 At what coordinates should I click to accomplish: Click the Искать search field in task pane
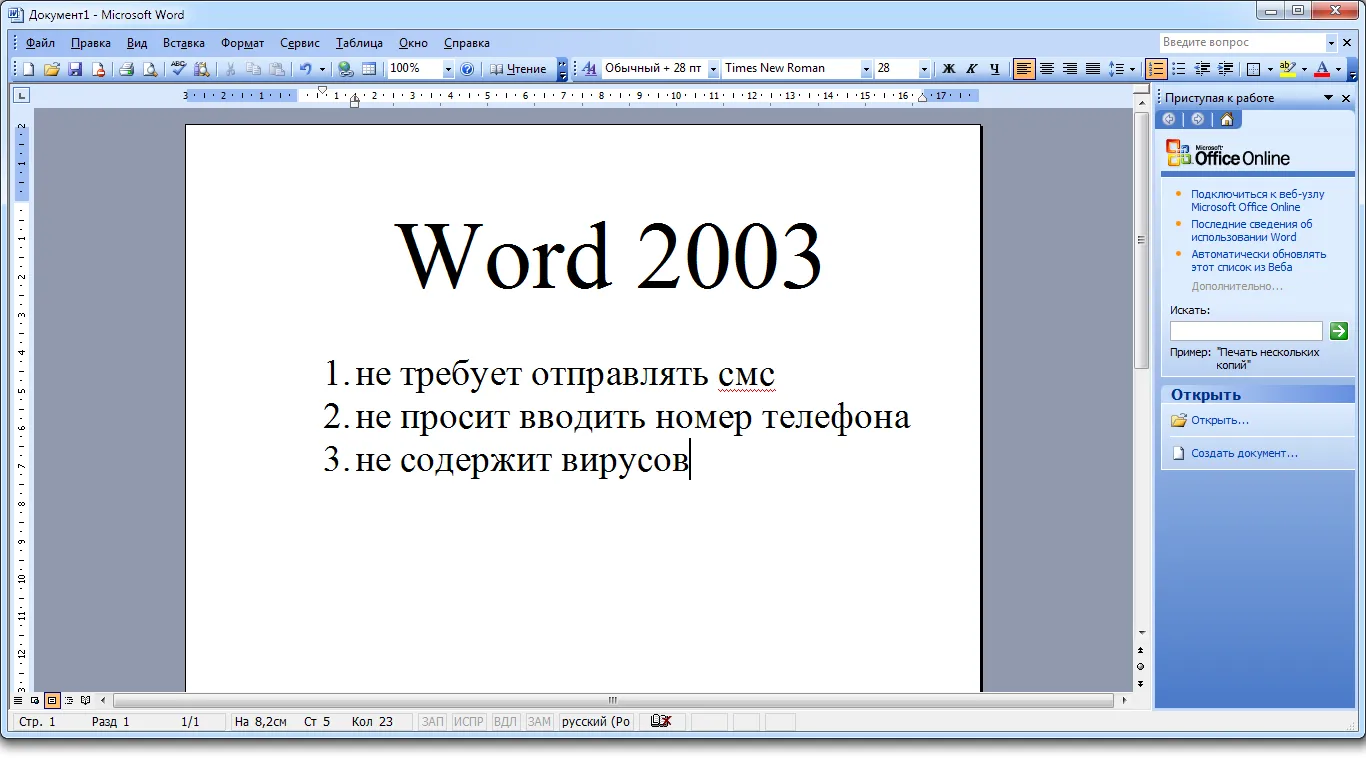pyautogui.click(x=1246, y=331)
